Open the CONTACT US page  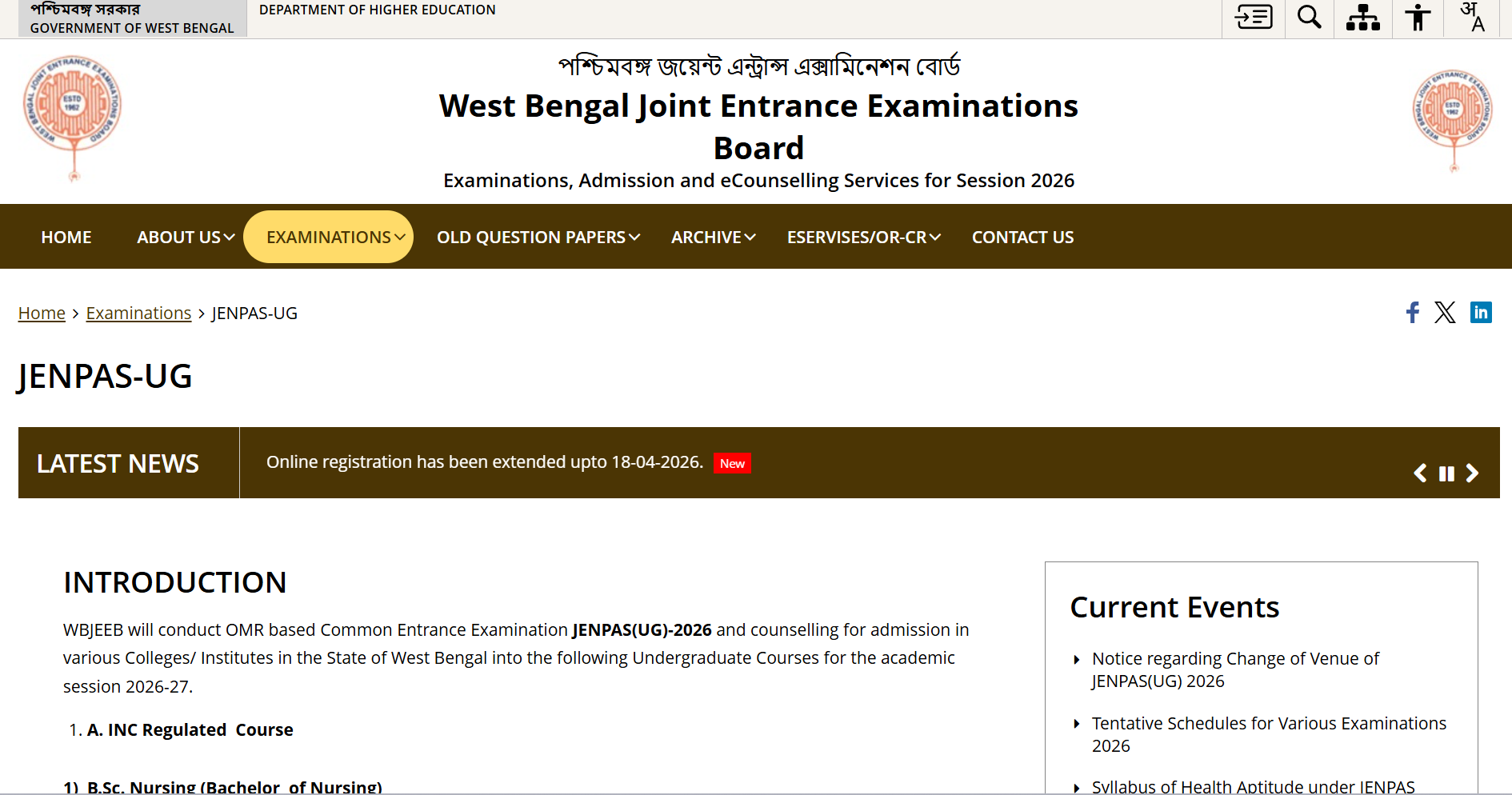click(x=1022, y=238)
